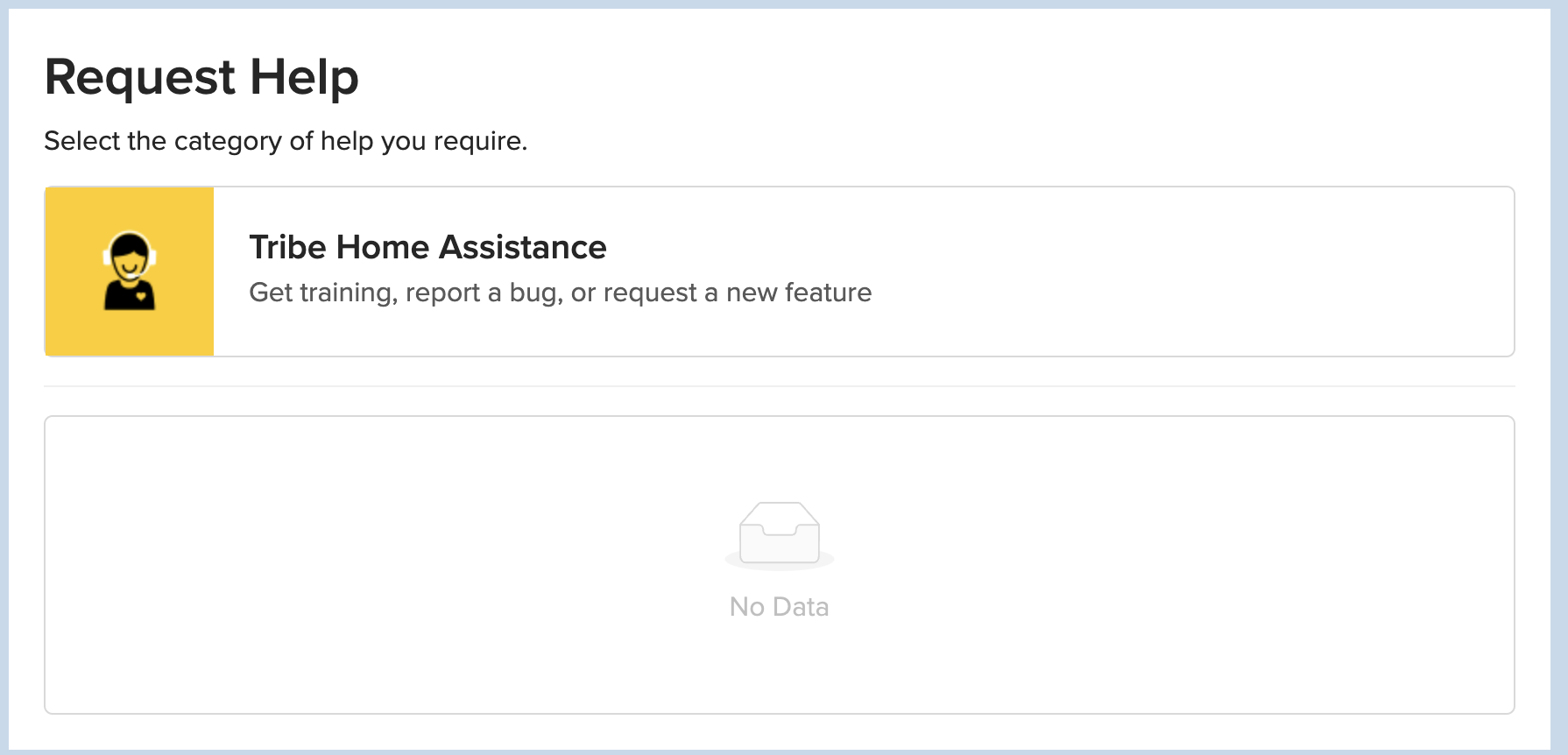This screenshot has width=1568, height=755.
Task: Click the shadow beneath the No Data tray
Action: 780,563
